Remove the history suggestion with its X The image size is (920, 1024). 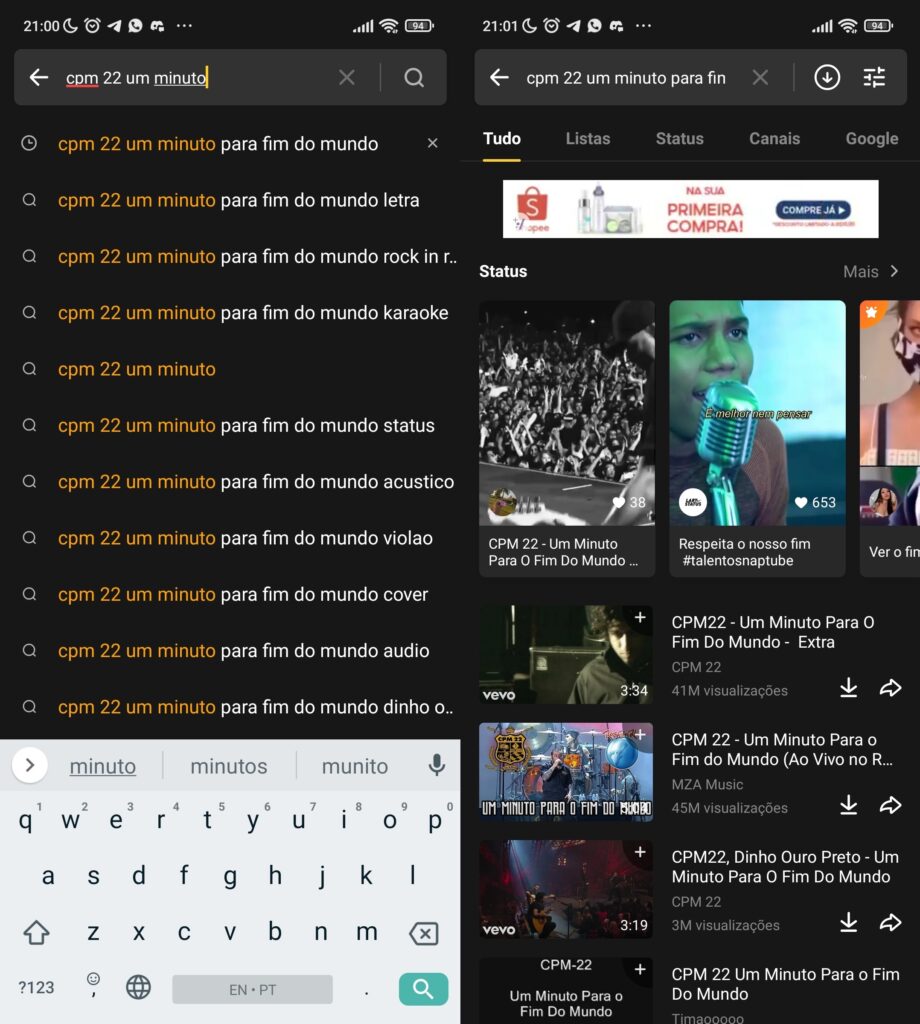(432, 144)
